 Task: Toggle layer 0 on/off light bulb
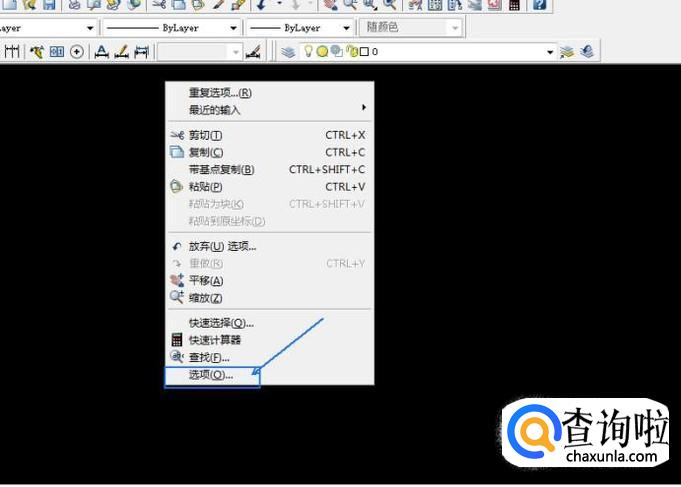(308, 51)
